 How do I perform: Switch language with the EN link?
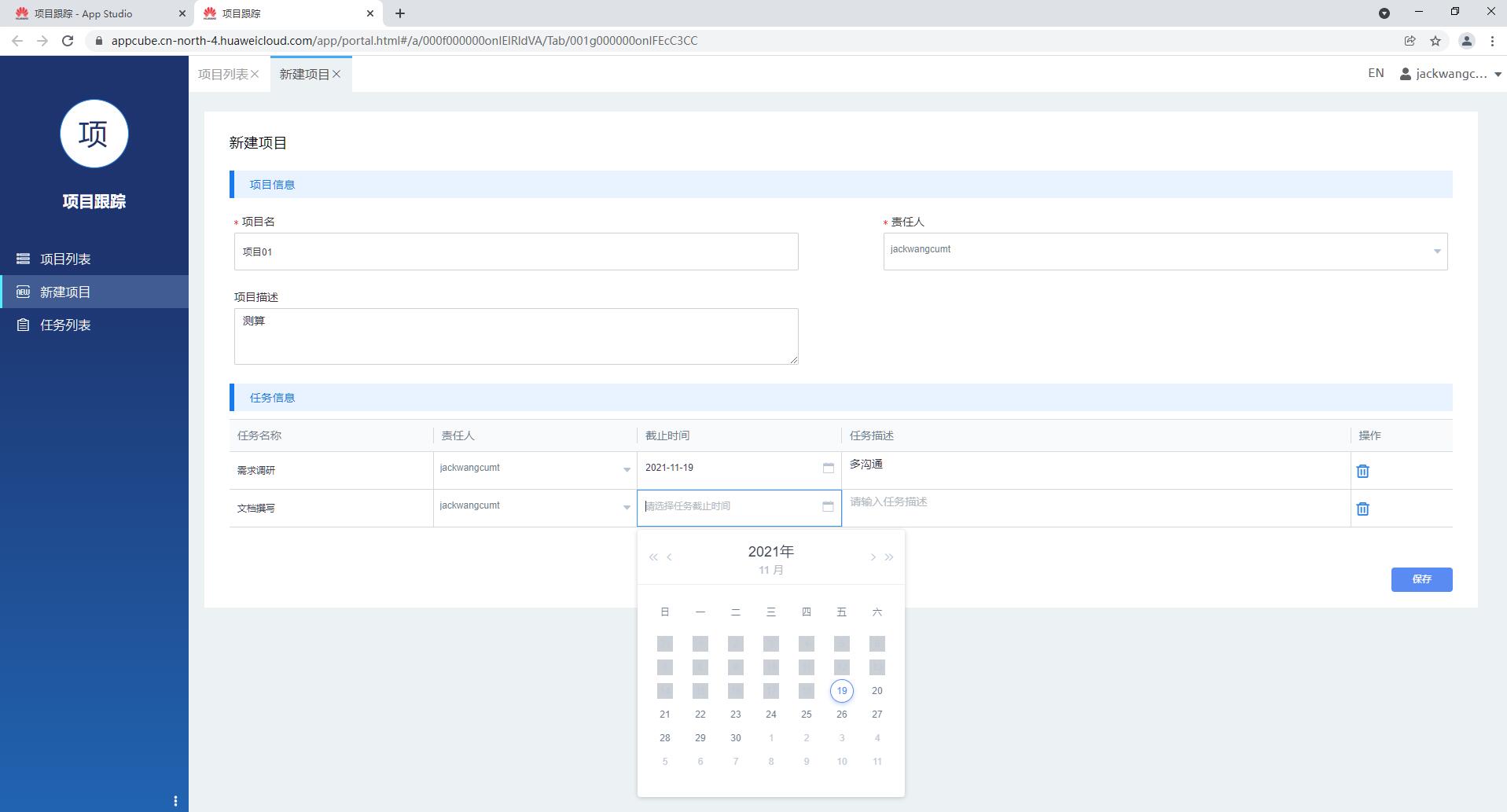point(1376,73)
